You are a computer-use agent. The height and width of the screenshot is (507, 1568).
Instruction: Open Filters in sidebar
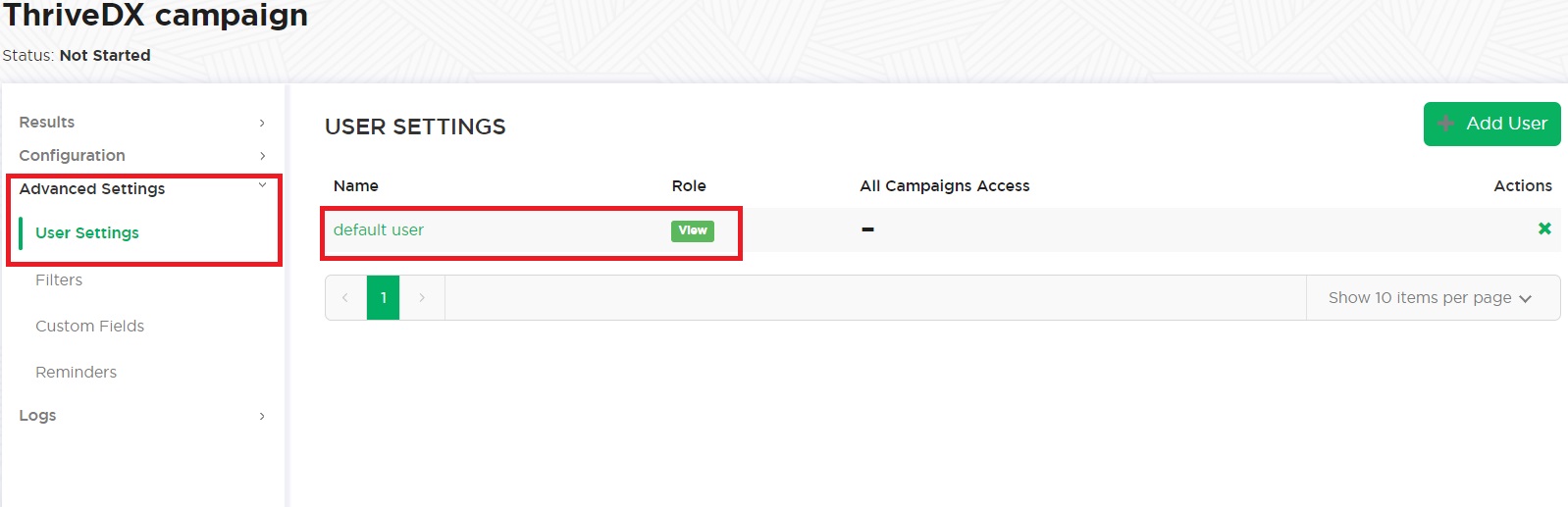point(59,279)
